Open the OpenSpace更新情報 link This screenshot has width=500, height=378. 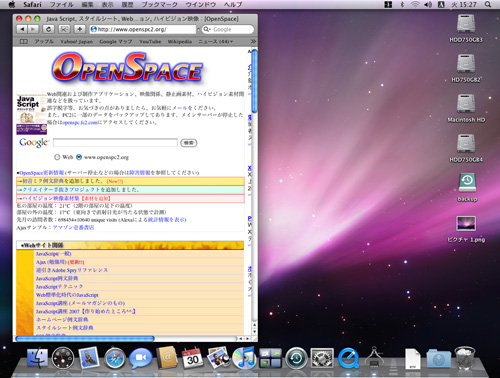[x=42, y=173]
